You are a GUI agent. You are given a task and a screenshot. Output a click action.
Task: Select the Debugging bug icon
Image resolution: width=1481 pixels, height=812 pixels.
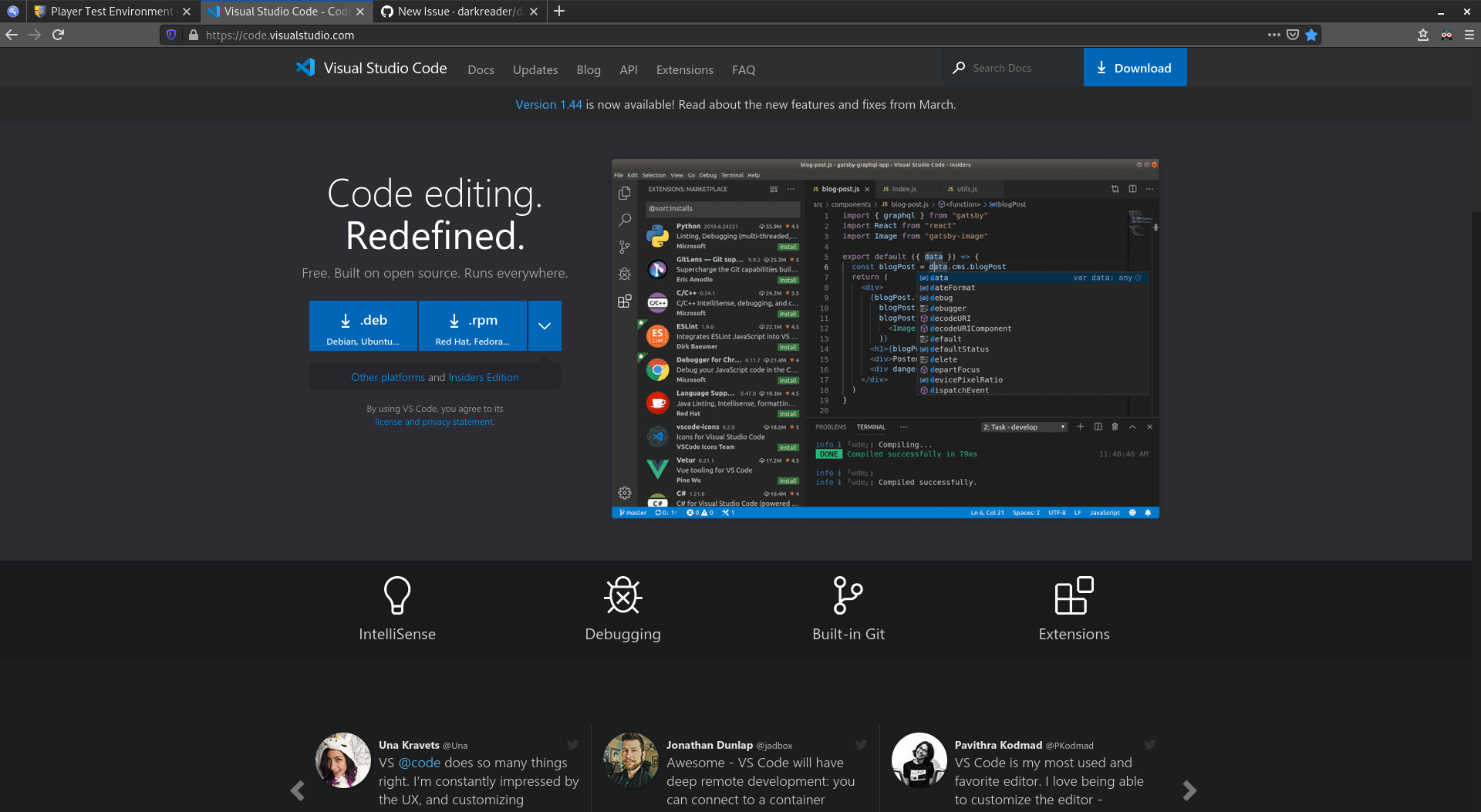[x=622, y=595]
